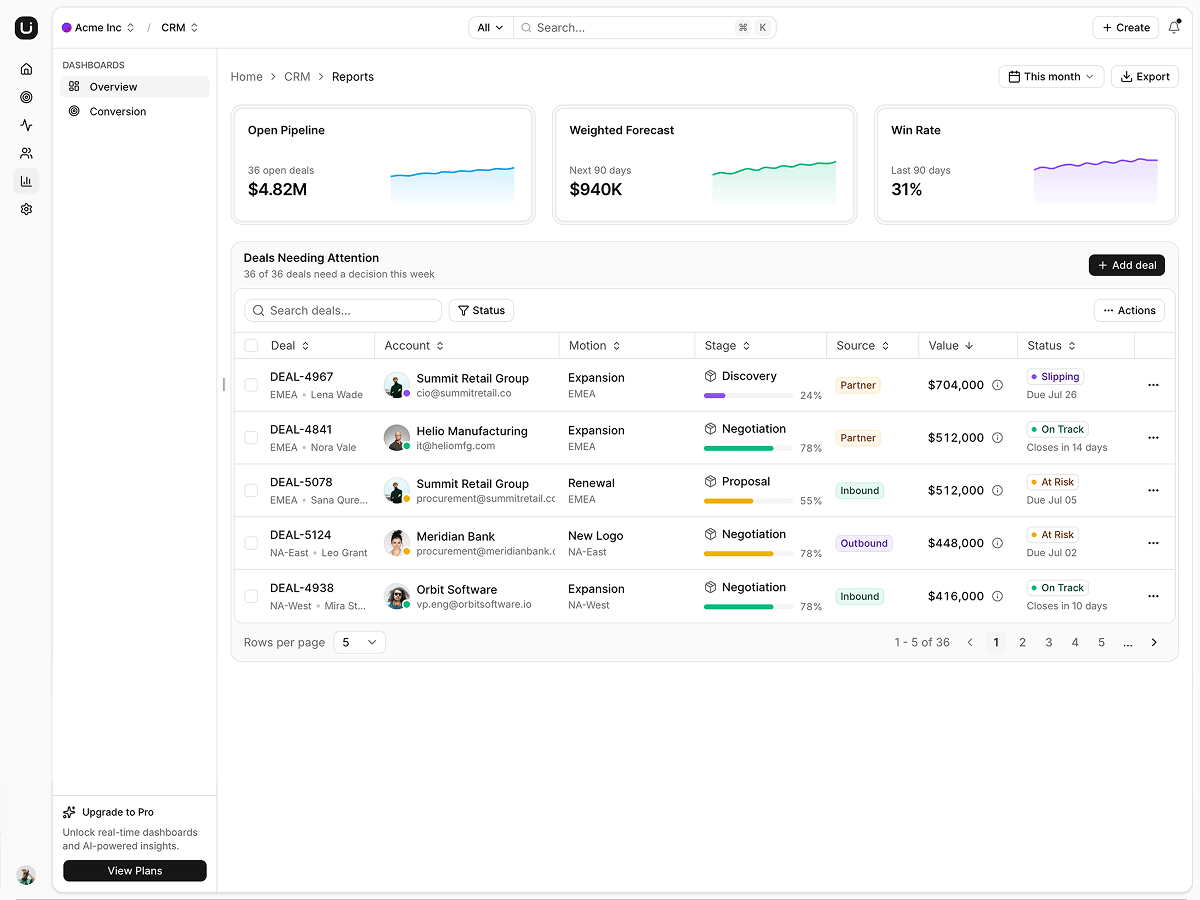This screenshot has width=1200, height=900.
Task: Open row menu for DEAL-5124
Action: 1153,543
